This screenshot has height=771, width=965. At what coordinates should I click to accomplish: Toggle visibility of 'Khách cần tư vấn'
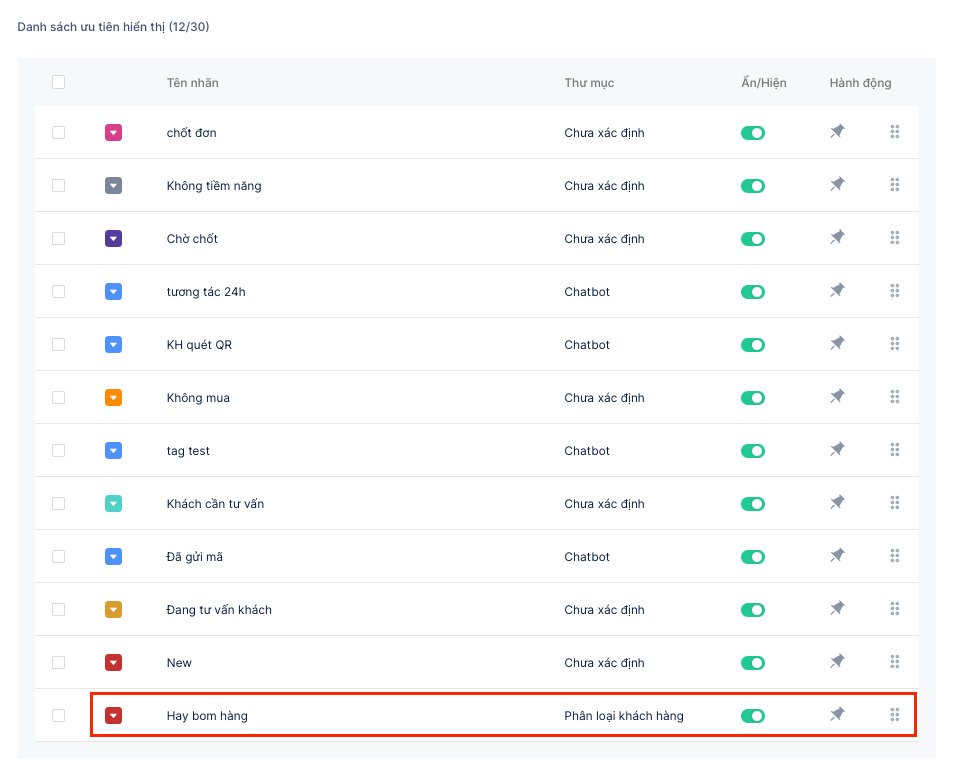[x=752, y=504]
